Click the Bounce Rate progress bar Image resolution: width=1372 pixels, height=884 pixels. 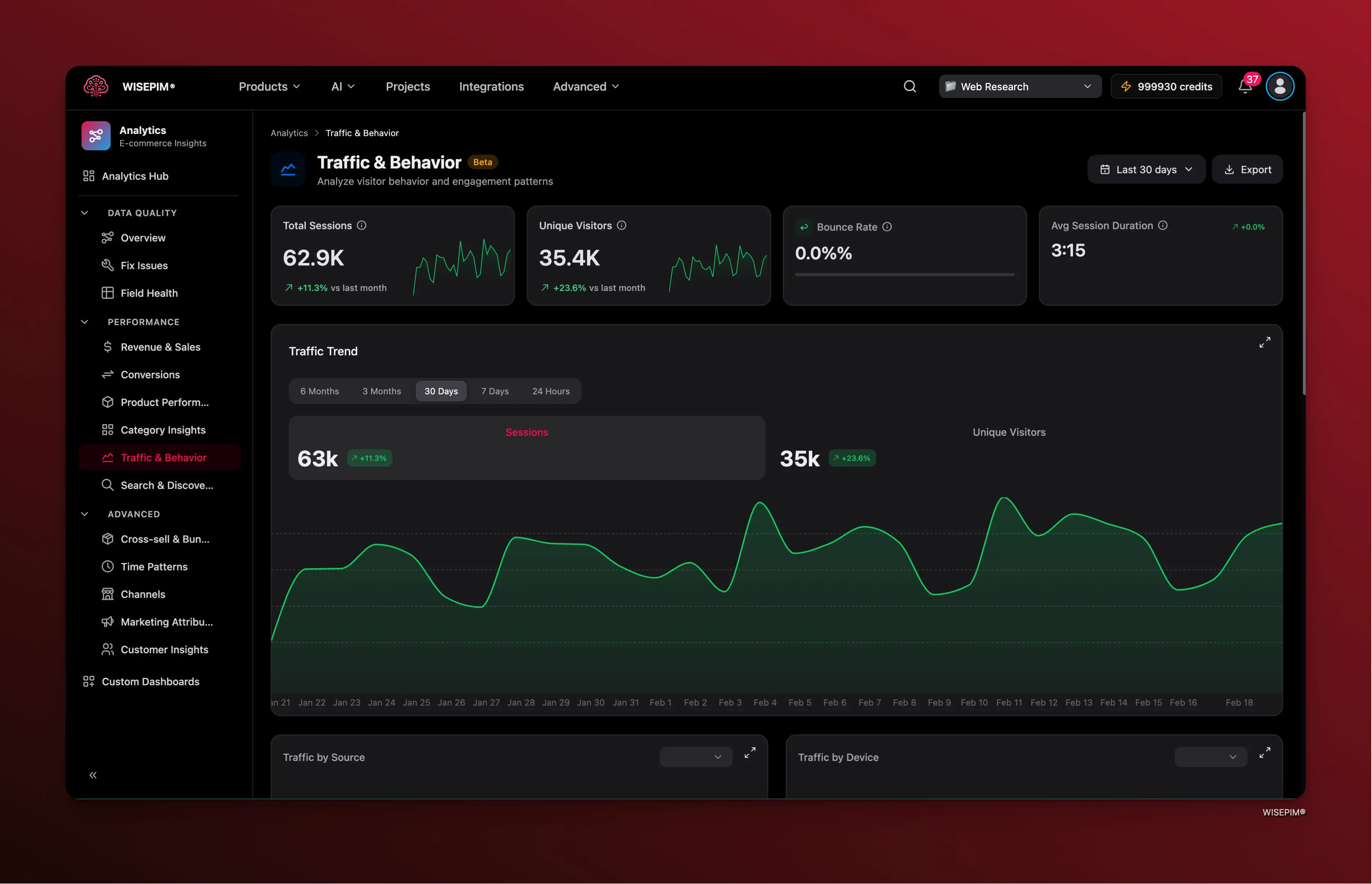coord(904,275)
